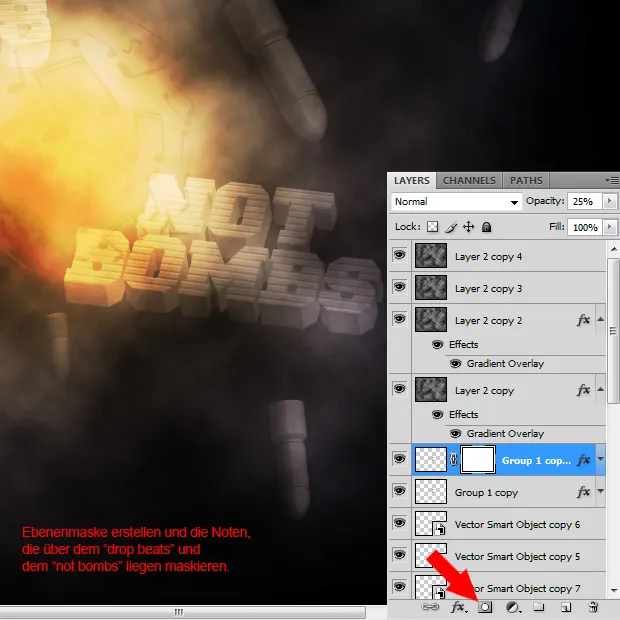This screenshot has width=620, height=620.
Task: Collapse effects of Layer 2 copy 2
Action: (600, 320)
